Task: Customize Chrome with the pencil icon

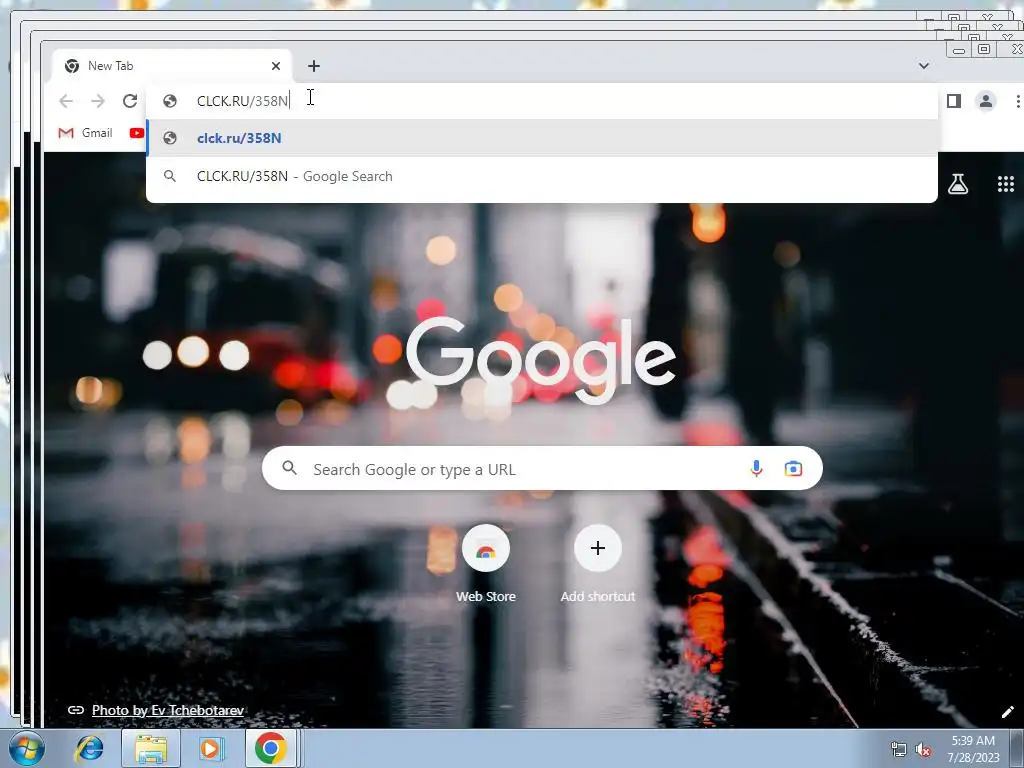Action: (1007, 712)
